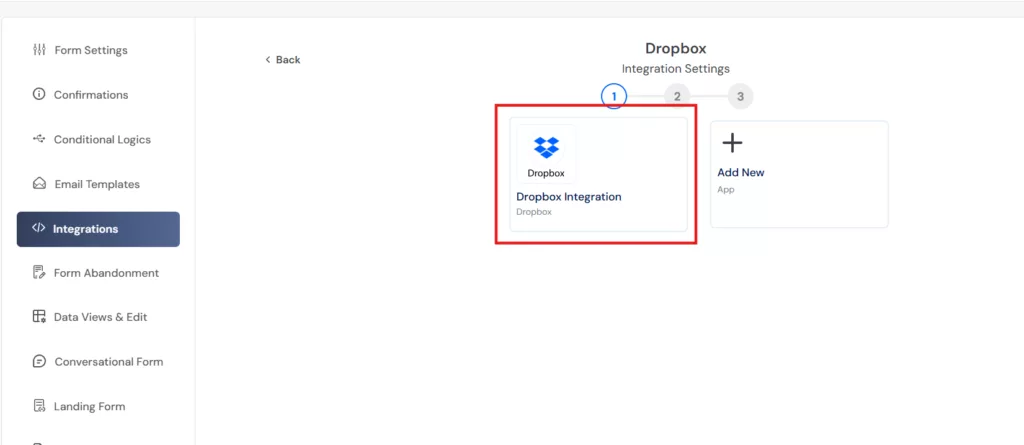Click the Integration Settings subtitle text
The height and width of the screenshot is (445, 1024).
click(676, 69)
